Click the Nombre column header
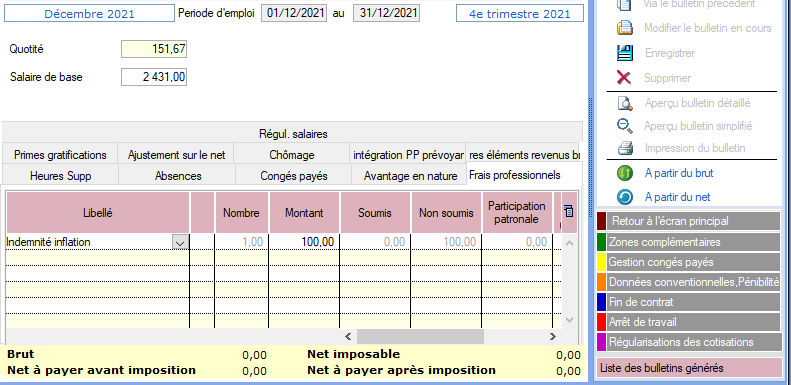This screenshot has height=385, width=791. [x=242, y=212]
